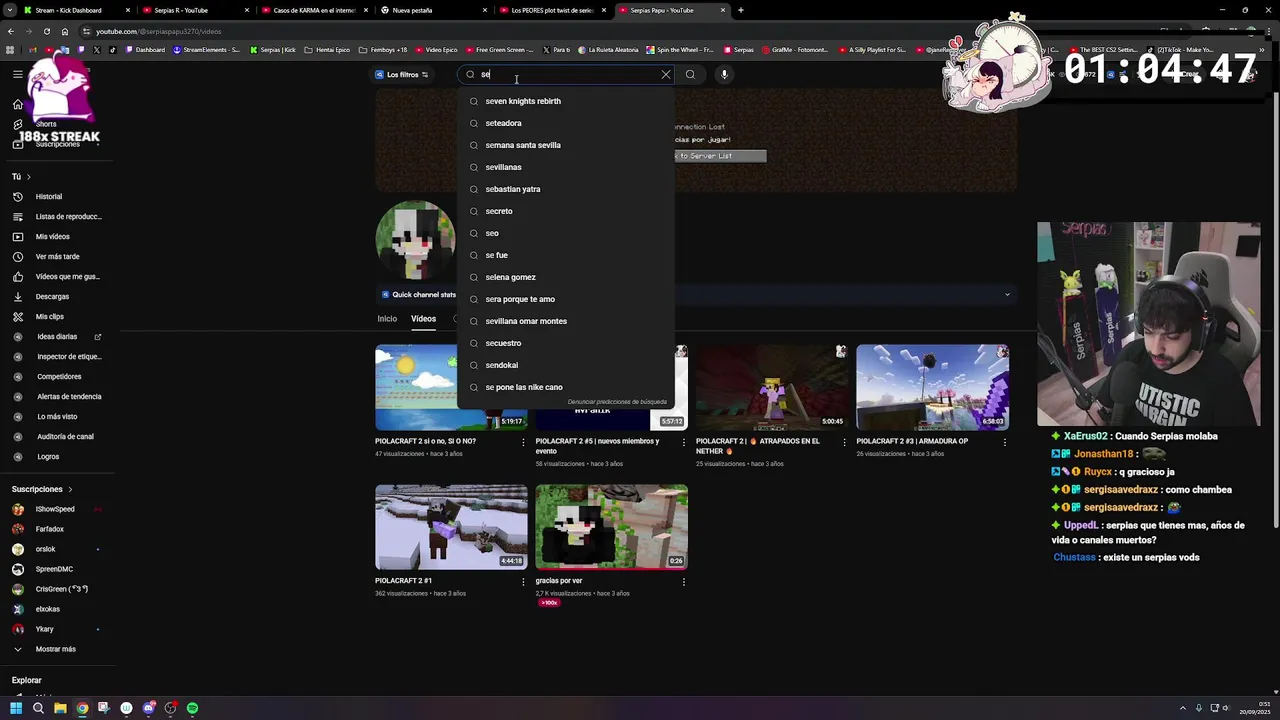Open options menu for PIOLACRAFT 2 si o no

point(523,442)
